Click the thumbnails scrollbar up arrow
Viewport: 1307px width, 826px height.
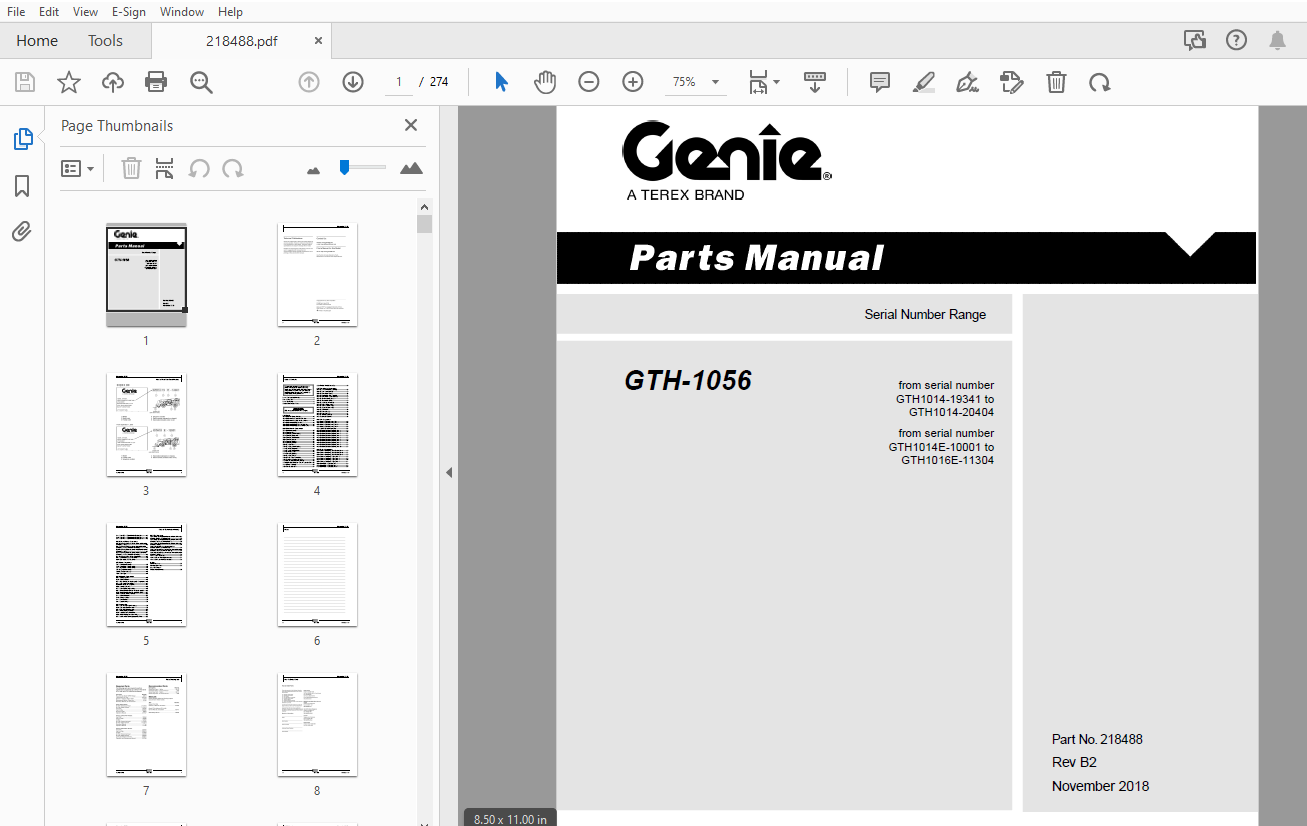coord(424,206)
